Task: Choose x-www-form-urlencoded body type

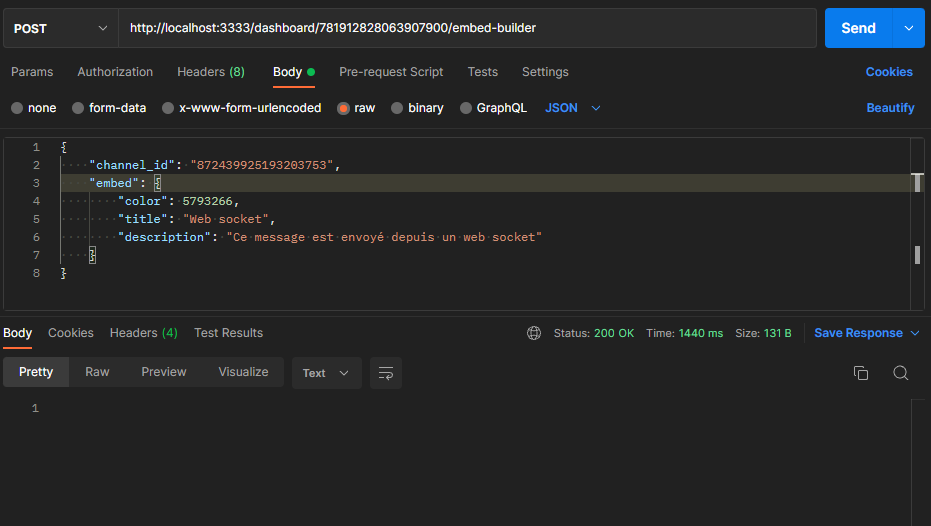Action: 168,108
